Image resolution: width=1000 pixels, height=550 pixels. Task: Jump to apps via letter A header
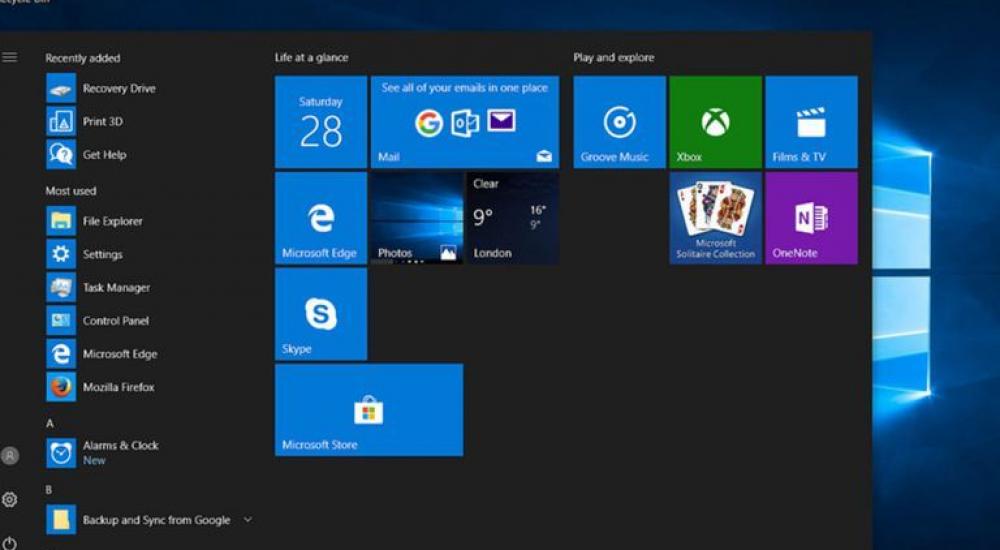point(50,424)
